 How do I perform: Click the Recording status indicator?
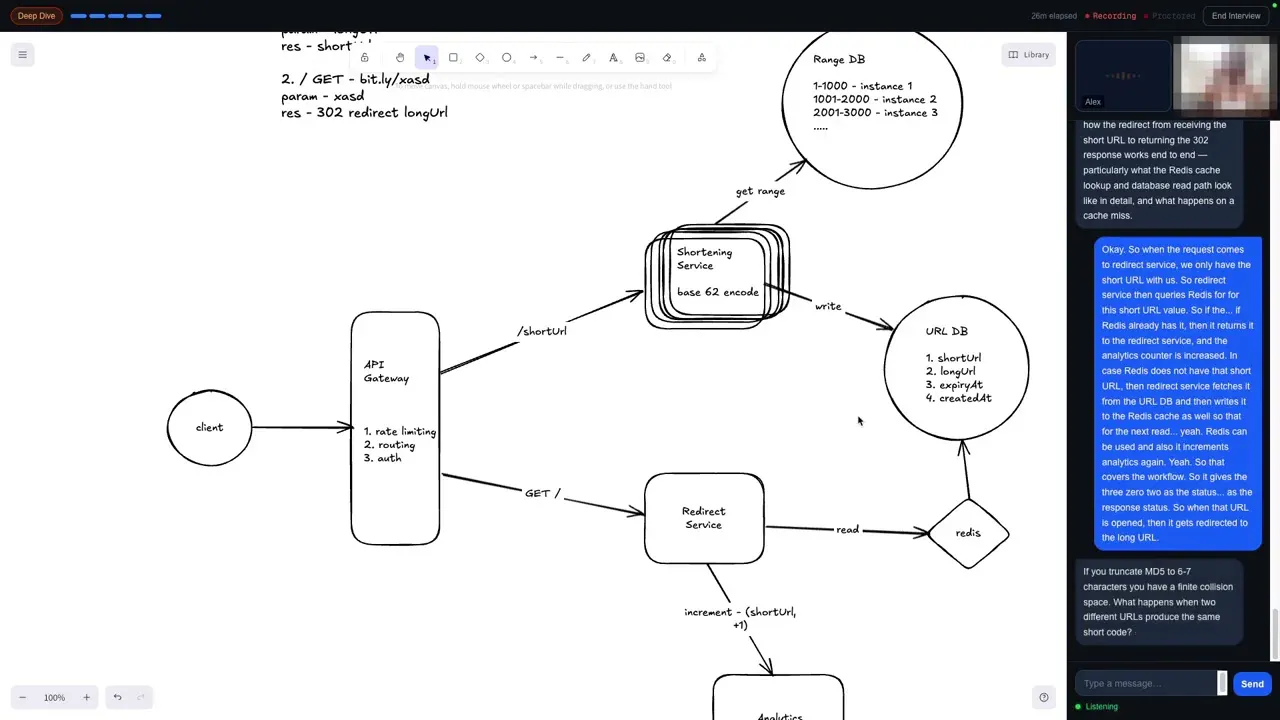click(1110, 16)
